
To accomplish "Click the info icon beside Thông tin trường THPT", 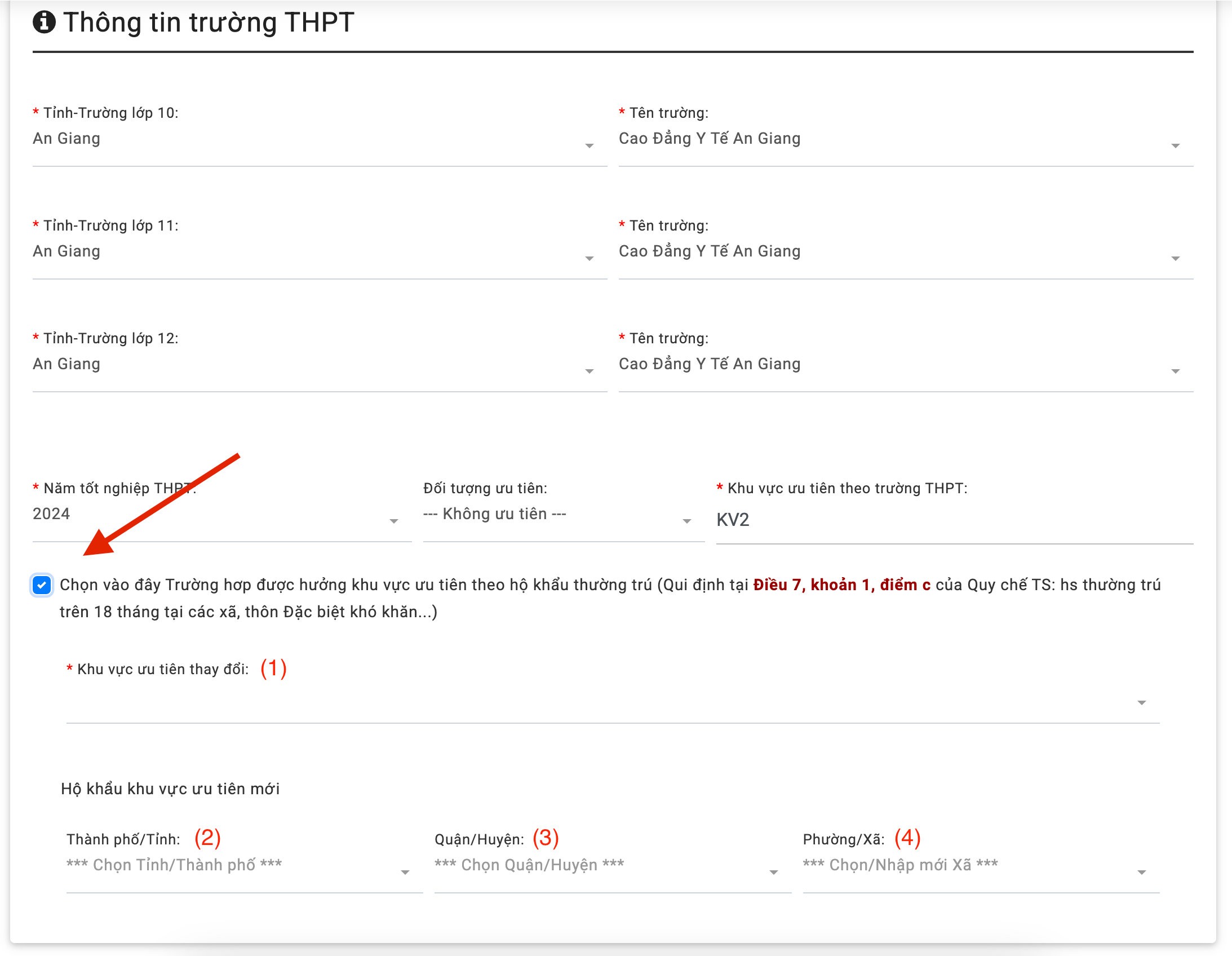I will pos(44,23).
